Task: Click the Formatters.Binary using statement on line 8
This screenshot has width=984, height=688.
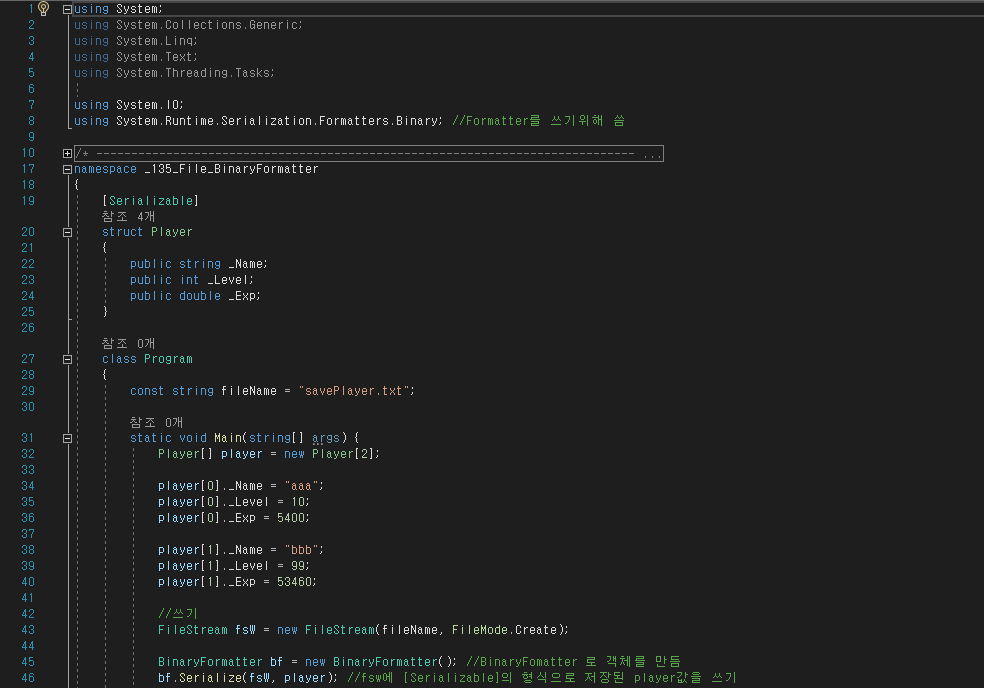Action: tap(258, 121)
